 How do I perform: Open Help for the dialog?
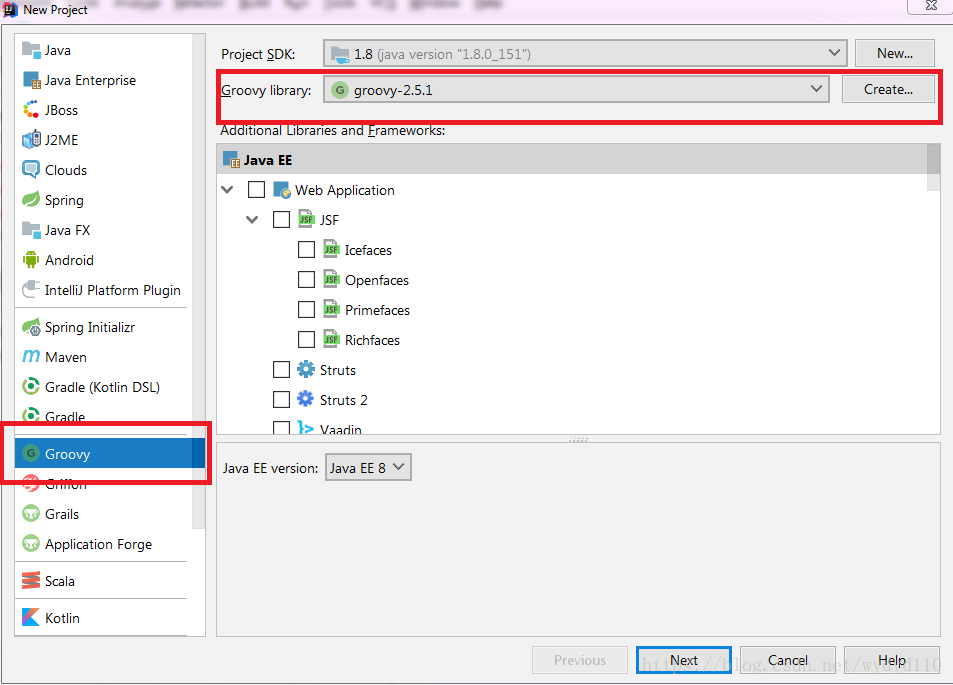[892, 660]
